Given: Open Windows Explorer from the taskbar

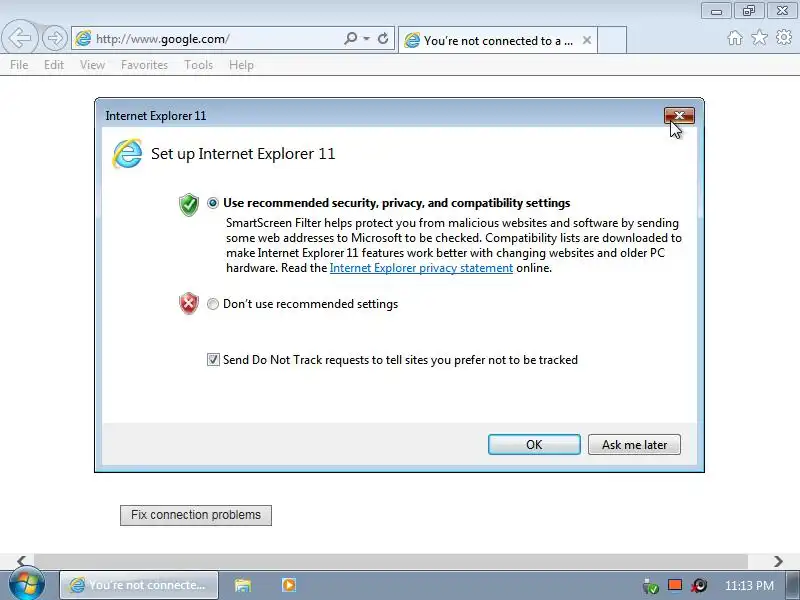Looking at the screenshot, I should (x=243, y=585).
